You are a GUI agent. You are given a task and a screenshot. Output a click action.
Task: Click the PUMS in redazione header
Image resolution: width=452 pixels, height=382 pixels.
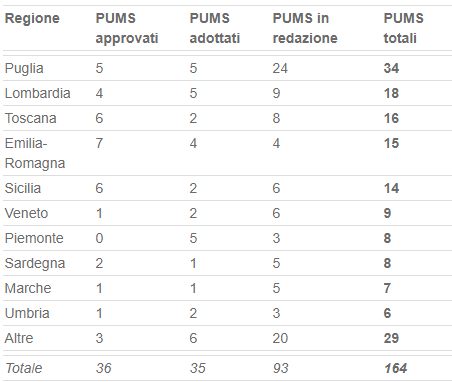(305, 28)
